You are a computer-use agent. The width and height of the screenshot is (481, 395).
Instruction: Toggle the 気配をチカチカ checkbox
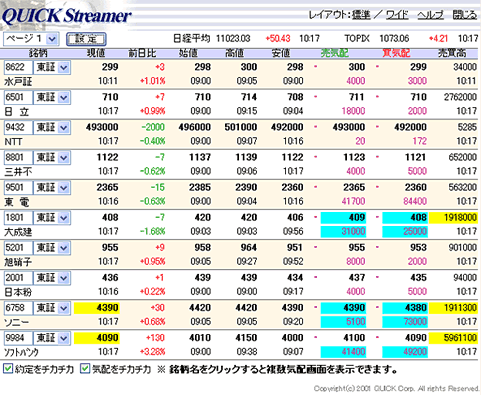coord(85,369)
